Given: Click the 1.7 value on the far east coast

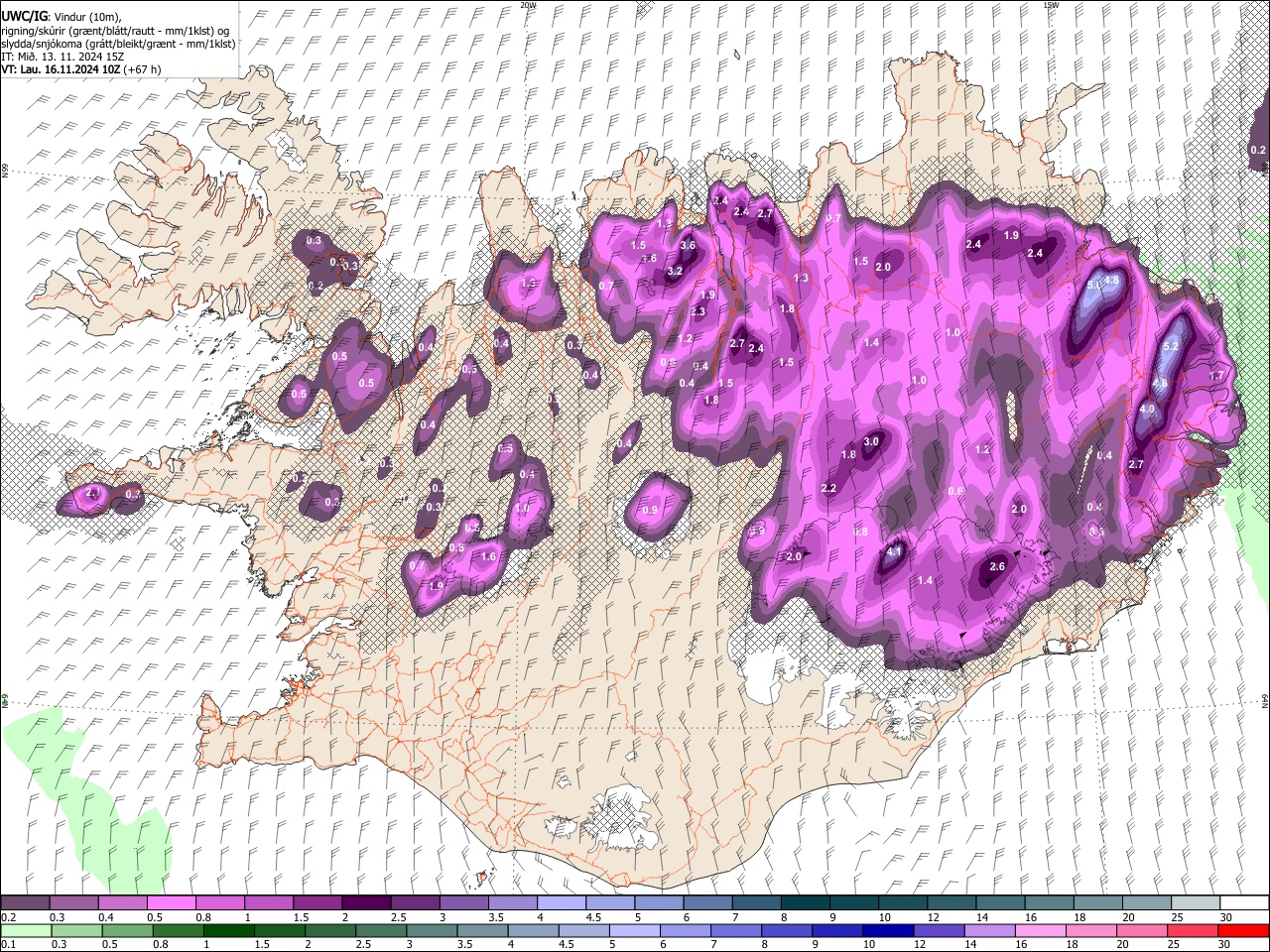Looking at the screenshot, I should 1215,376.
